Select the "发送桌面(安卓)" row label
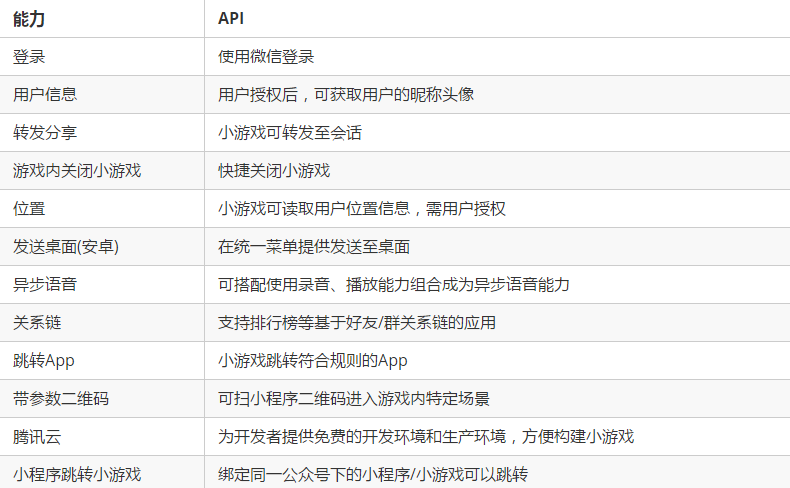The image size is (790, 488). click(66, 247)
